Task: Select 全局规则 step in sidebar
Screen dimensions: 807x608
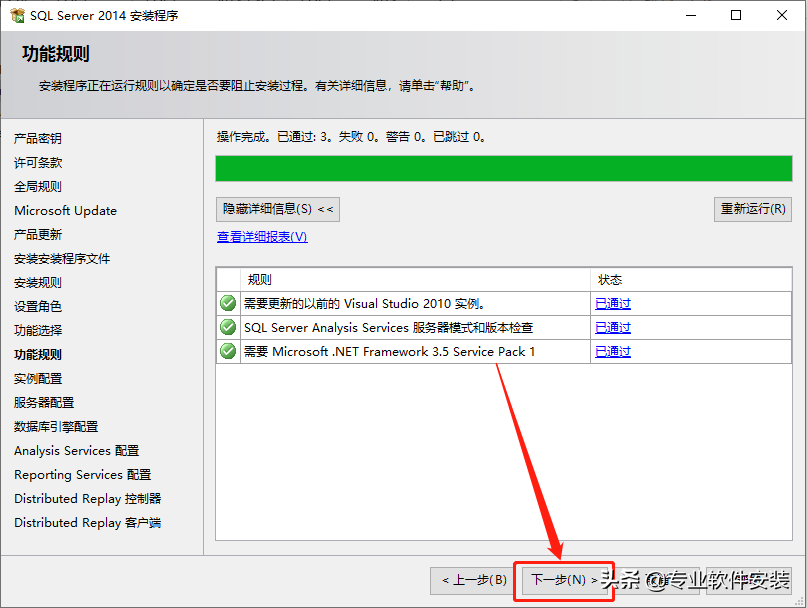Action: pos(38,186)
